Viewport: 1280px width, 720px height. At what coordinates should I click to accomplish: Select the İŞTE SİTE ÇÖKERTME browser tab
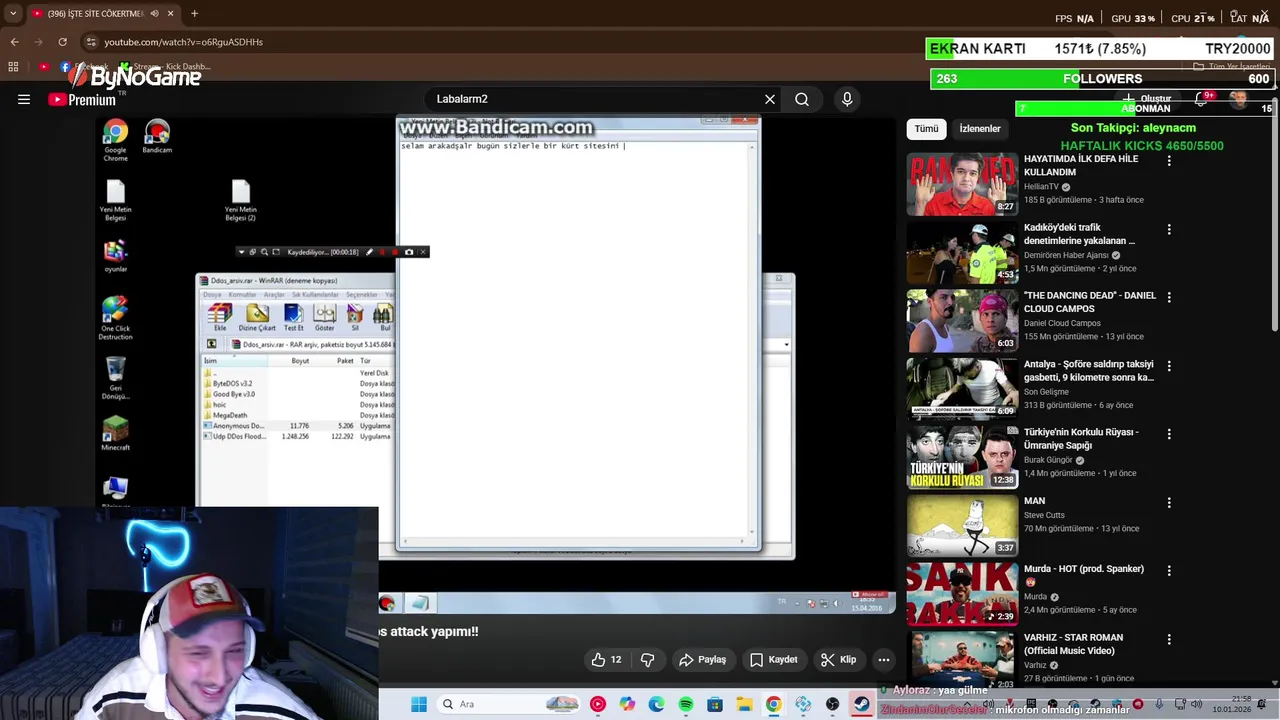(103, 14)
